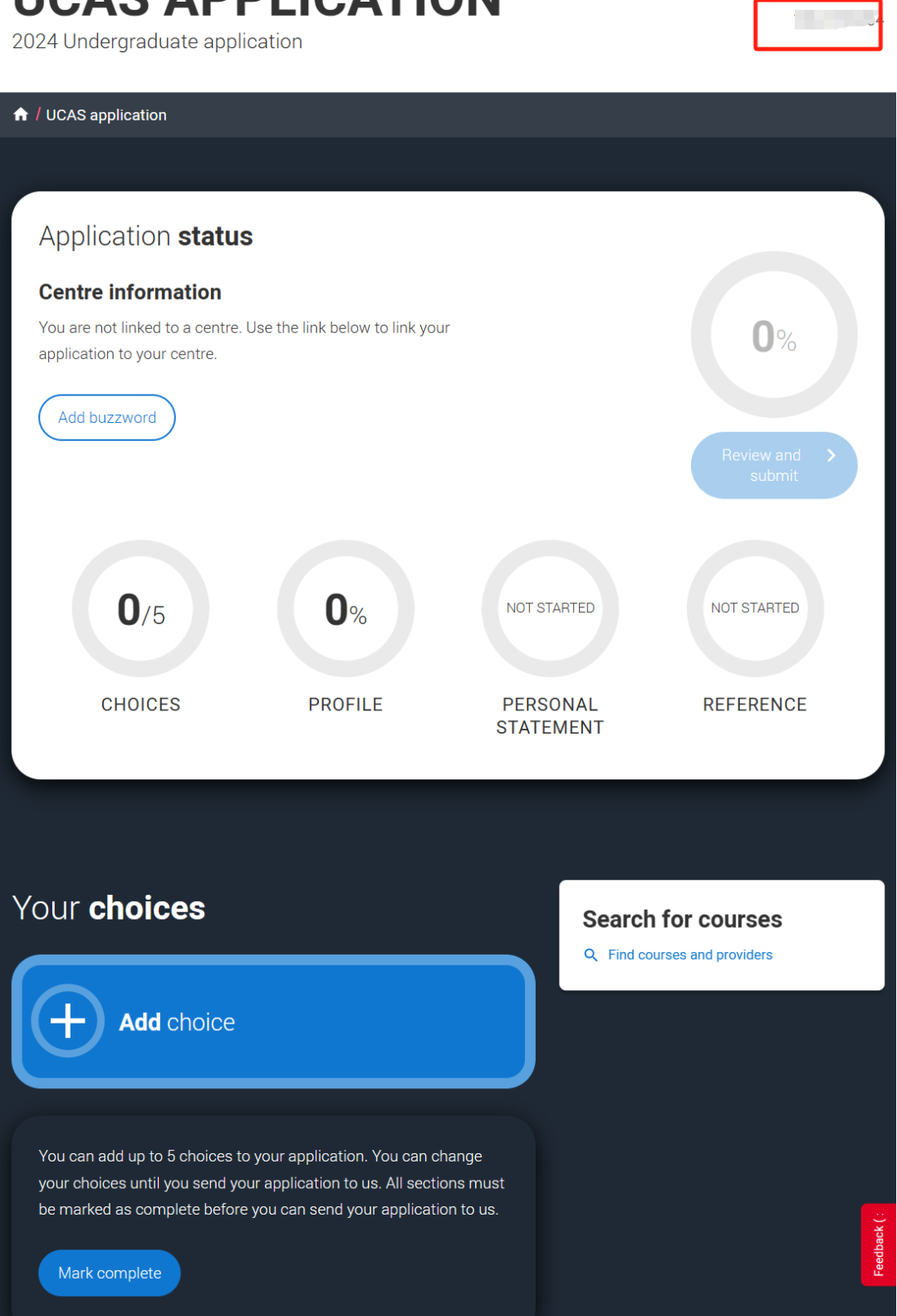Click the overall 0% application progress ring
Screen dimensions: 897x1316
774,335
